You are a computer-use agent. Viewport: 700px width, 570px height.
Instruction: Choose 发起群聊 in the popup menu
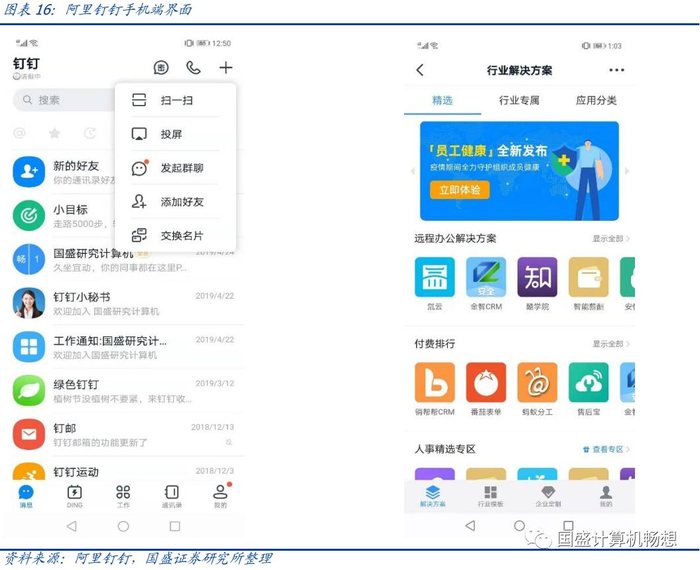(175, 168)
